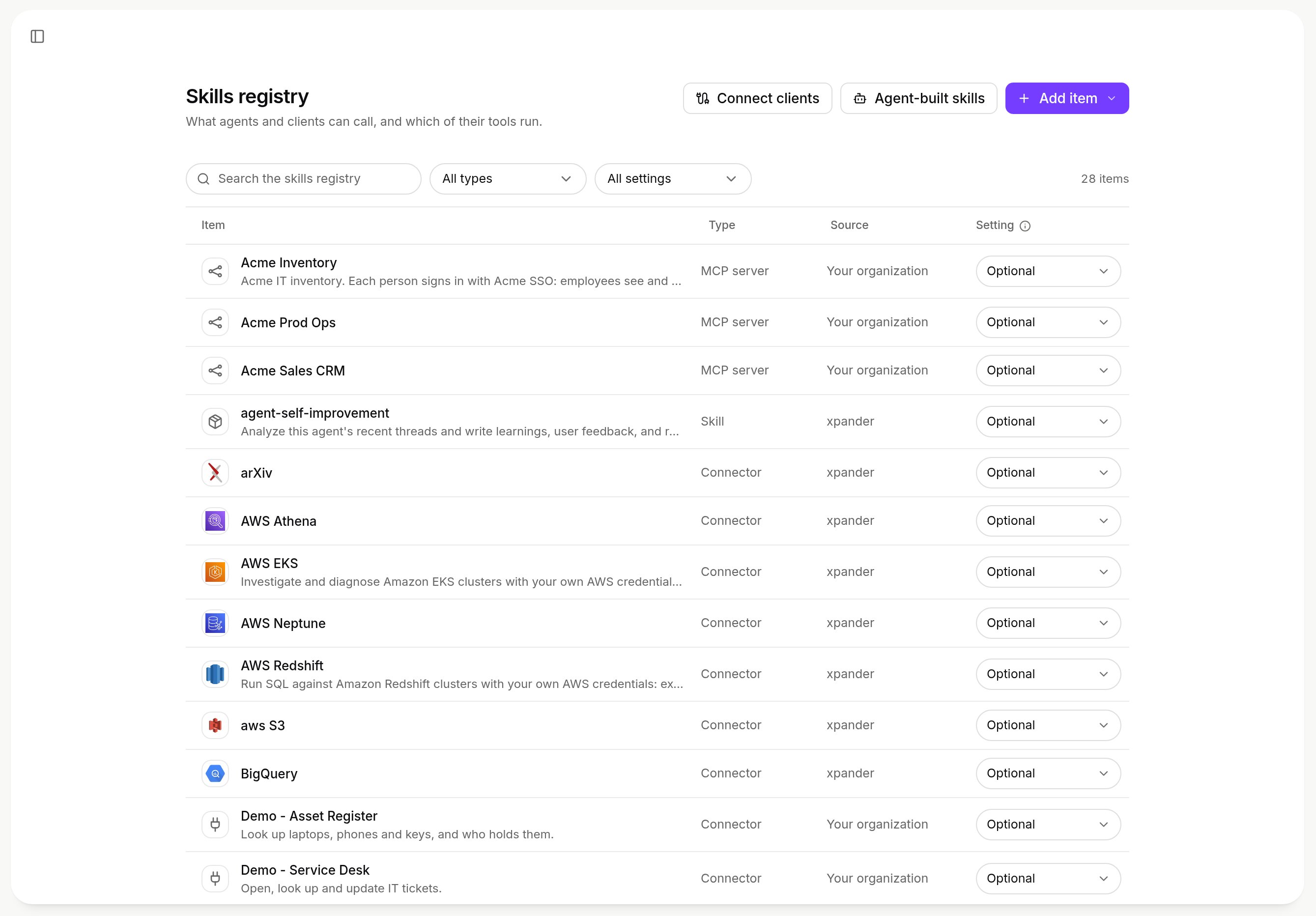Open the Demo - Asset Register item name
The width and height of the screenshot is (1316, 916).
pos(309,816)
